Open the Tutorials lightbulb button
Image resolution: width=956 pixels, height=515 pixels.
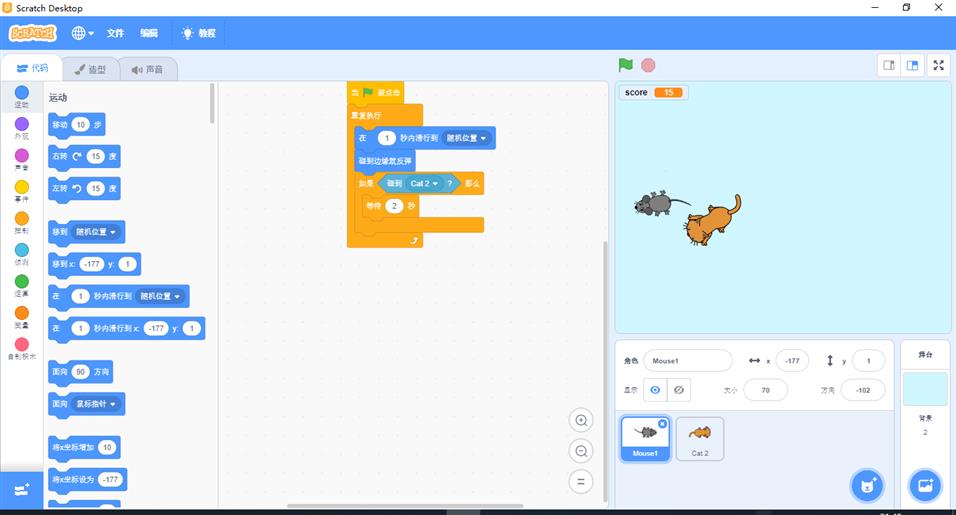coord(199,33)
